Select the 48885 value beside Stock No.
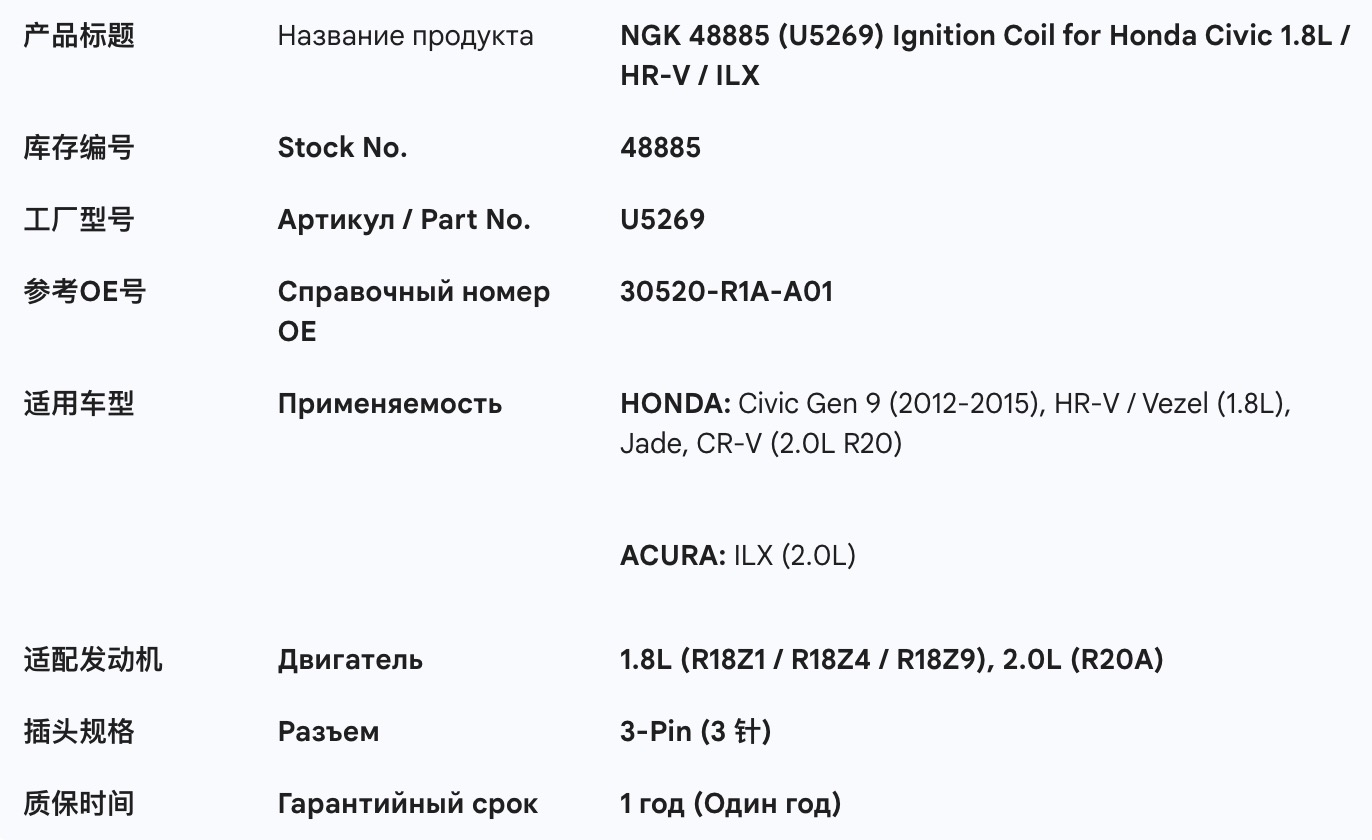The height and width of the screenshot is (840, 1372). 660,148
